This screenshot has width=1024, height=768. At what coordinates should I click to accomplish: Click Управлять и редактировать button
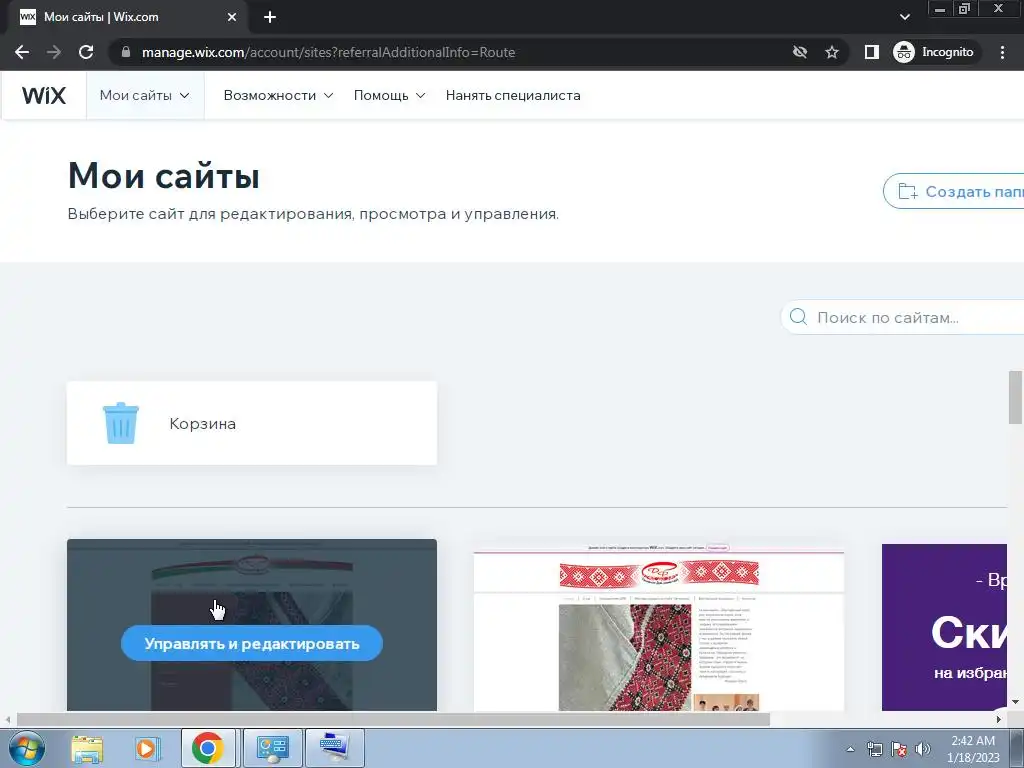[x=251, y=643]
